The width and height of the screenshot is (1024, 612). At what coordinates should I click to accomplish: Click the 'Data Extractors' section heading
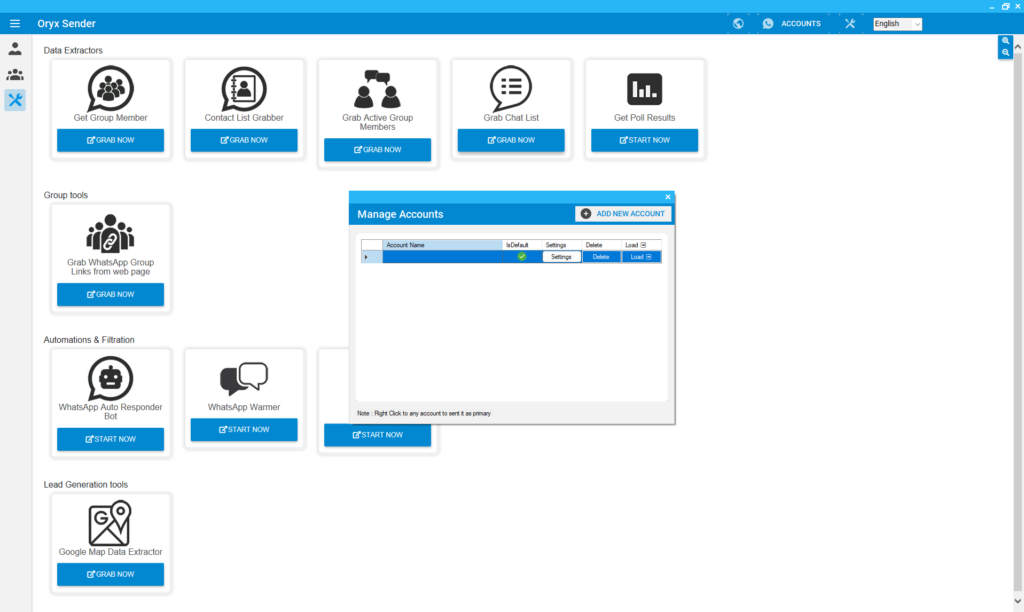point(73,50)
